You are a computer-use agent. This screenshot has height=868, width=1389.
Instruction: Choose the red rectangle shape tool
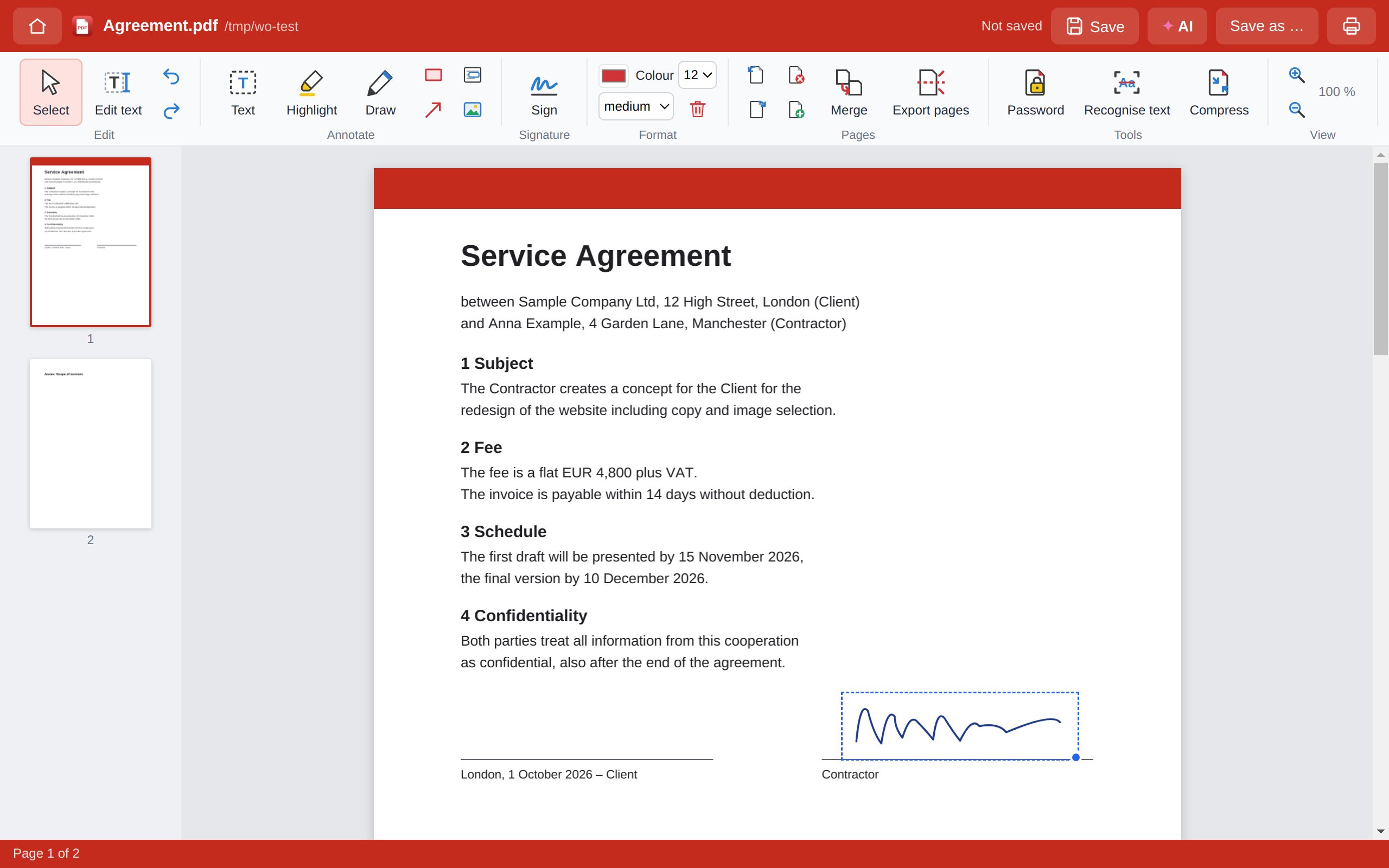[434, 75]
